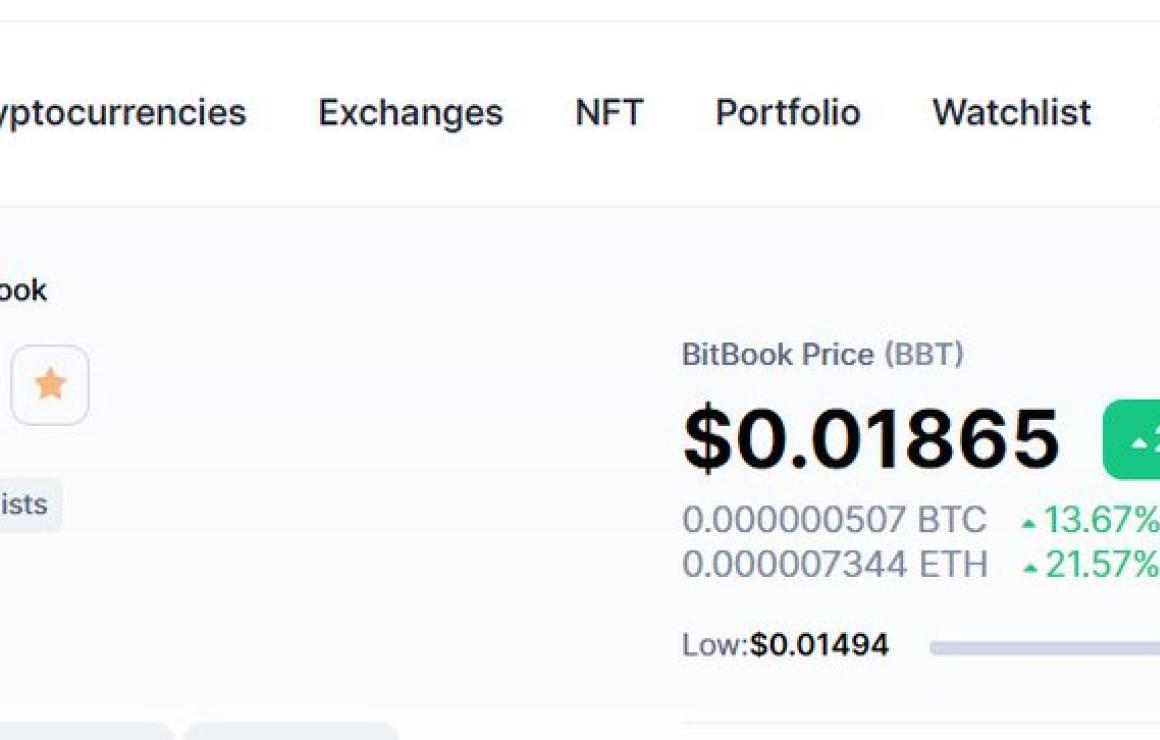Click the $0.01865 price value
The height and width of the screenshot is (740, 1160).
(871, 440)
